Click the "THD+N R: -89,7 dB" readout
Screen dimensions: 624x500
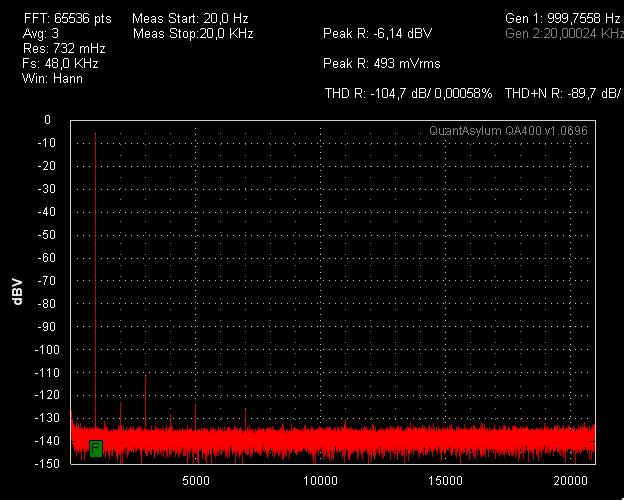click(x=563, y=94)
